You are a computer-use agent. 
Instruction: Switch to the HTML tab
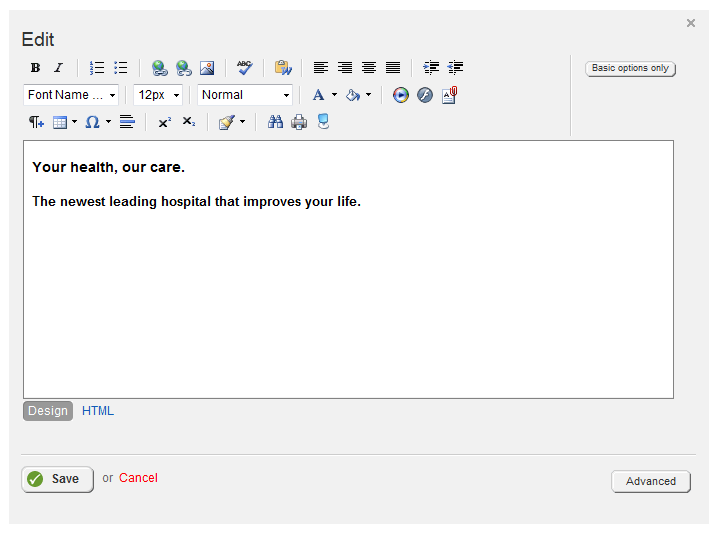(x=98, y=411)
